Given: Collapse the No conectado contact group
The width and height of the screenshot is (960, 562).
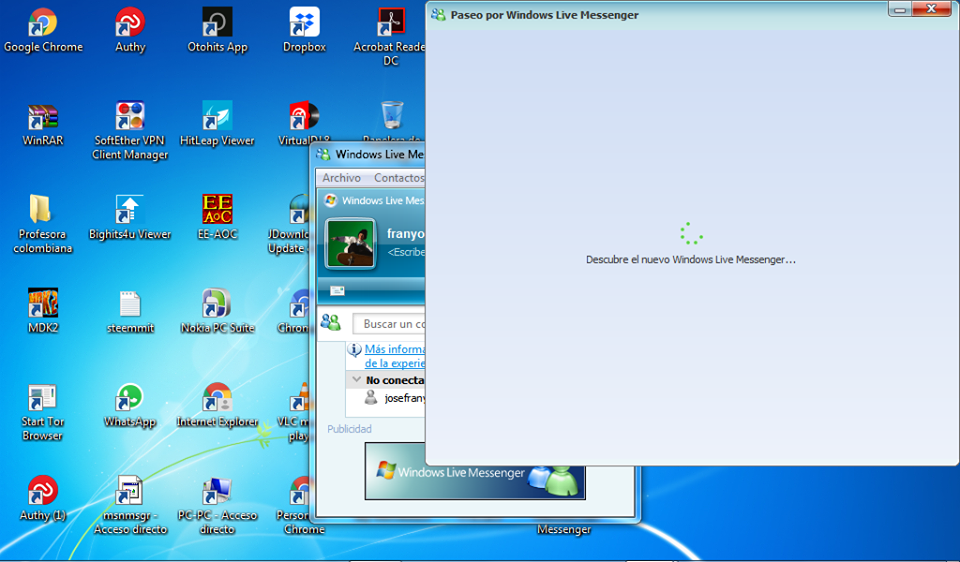Looking at the screenshot, I should tap(356, 380).
